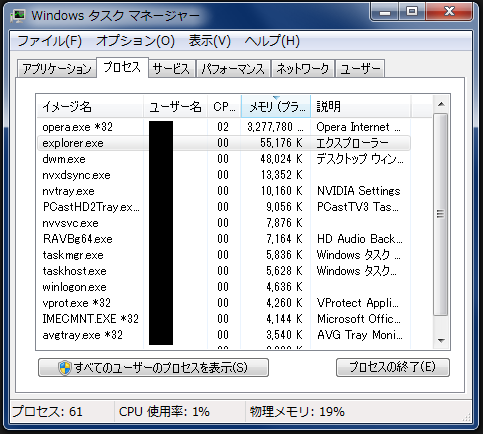This screenshot has width=483, height=434.
Task: Click the メモリ column header
Action: click(x=276, y=107)
